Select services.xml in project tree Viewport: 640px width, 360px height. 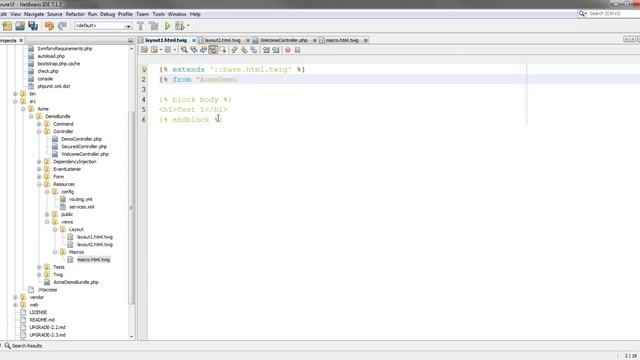click(82, 207)
